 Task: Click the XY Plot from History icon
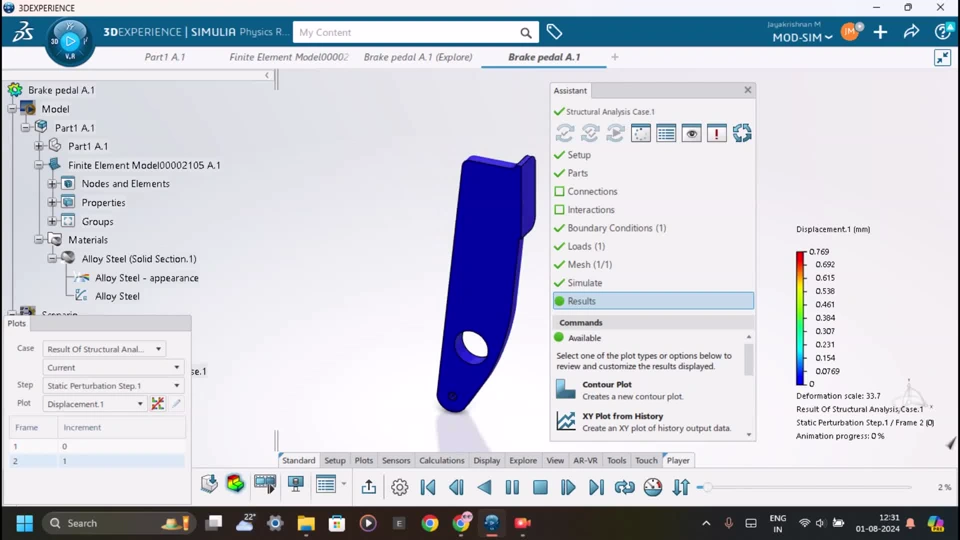pos(566,421)
